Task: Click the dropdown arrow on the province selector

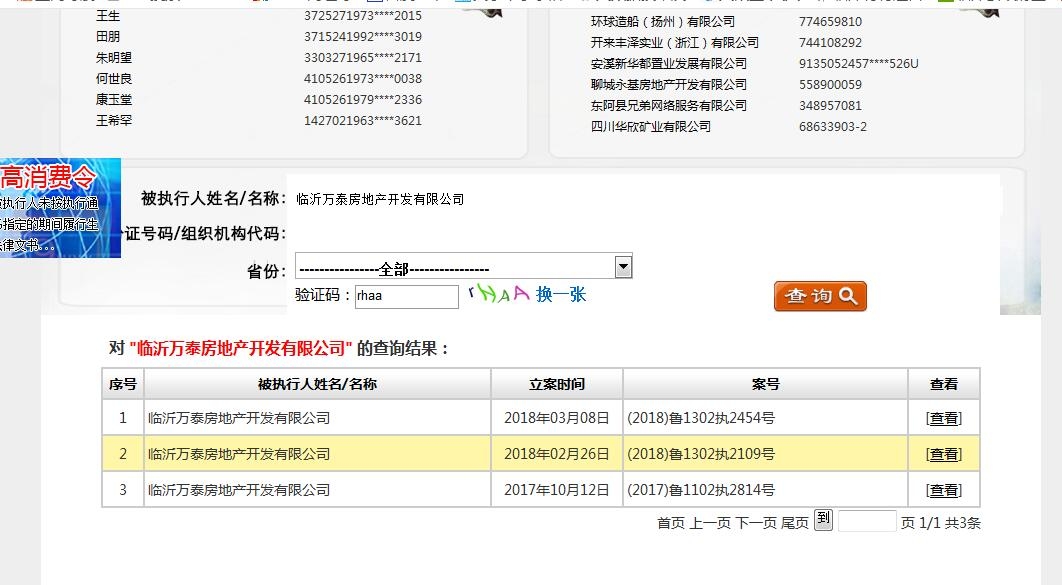Action: pos(623,265)
